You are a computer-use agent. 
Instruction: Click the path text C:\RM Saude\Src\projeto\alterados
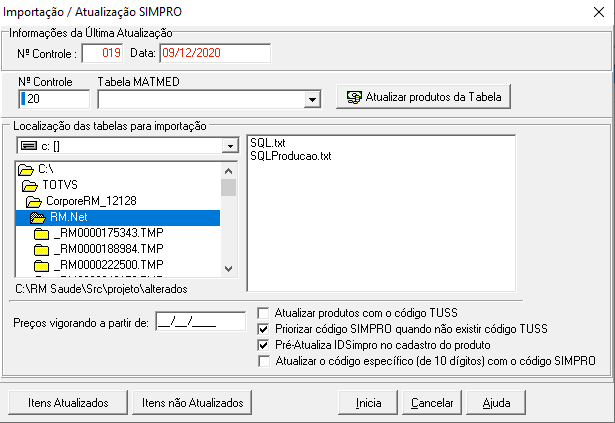coord(101,289)
